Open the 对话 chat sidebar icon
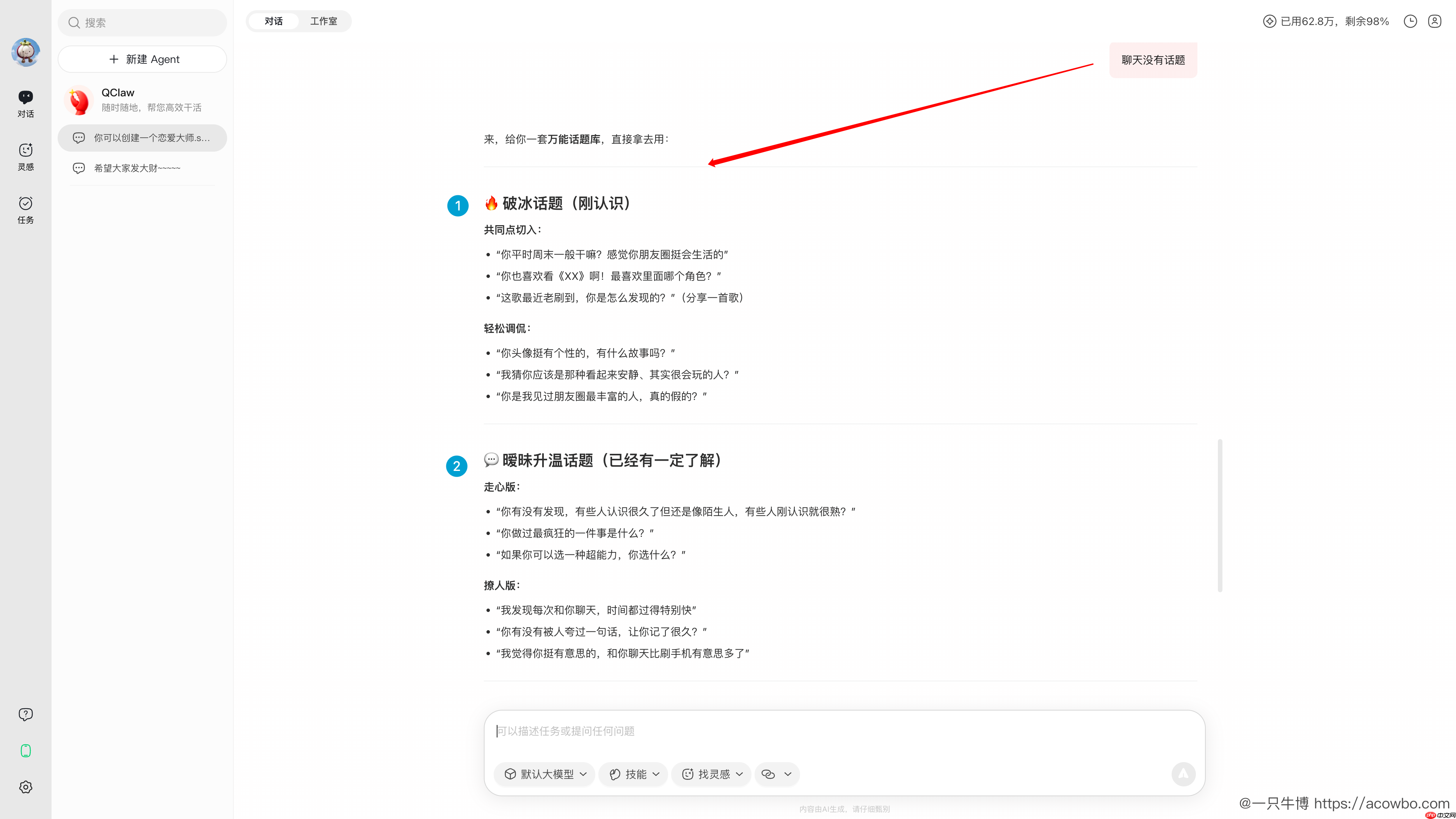This screenshot has width=1456, height=819. pos(25,104)
